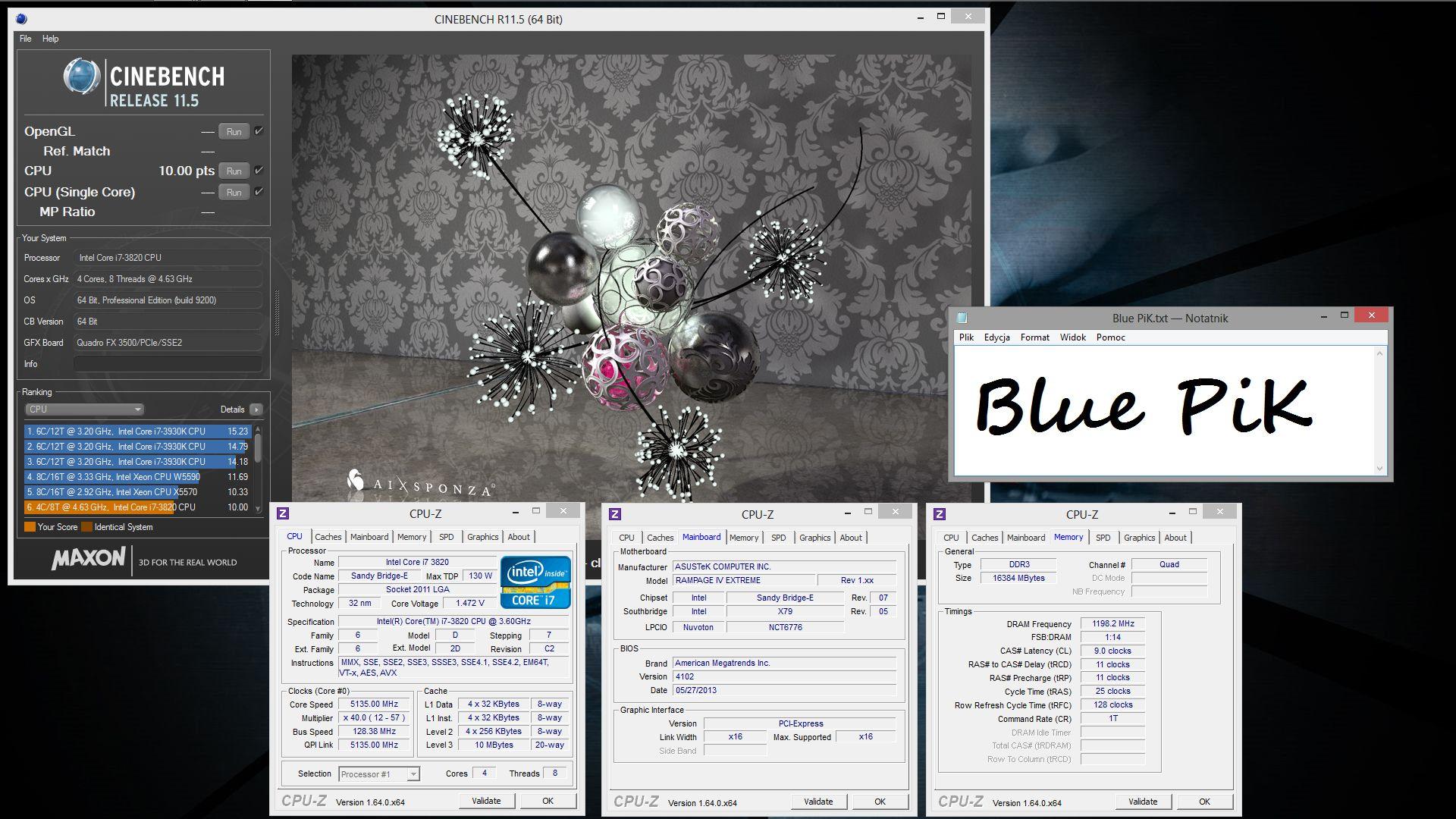Click the Intel Core i7 badge in CPU-Z
This screenshot has width=1456, height=819.
click(535, 582)
